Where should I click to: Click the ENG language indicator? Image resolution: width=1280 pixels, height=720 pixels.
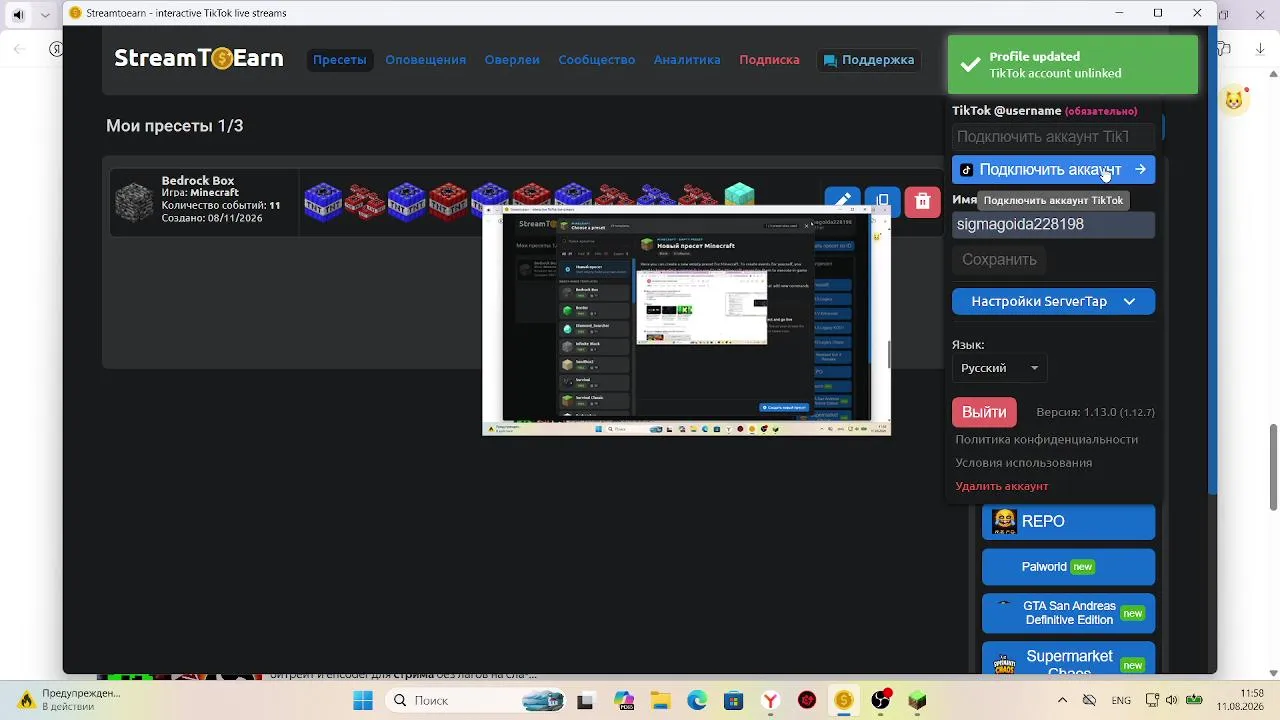point(1121,700)
